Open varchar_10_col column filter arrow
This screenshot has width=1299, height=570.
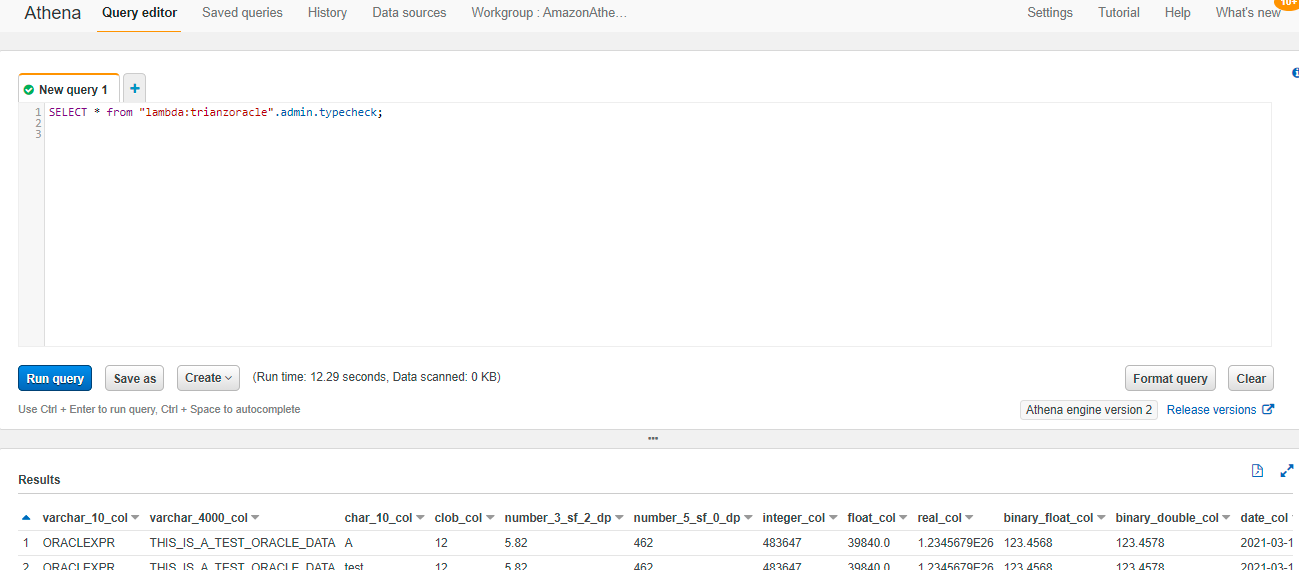(135, 518)
